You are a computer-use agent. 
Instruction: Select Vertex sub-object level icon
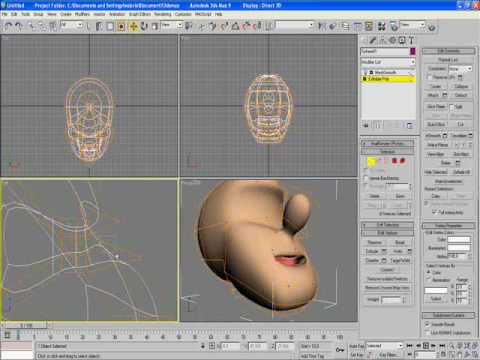point(371,161)
